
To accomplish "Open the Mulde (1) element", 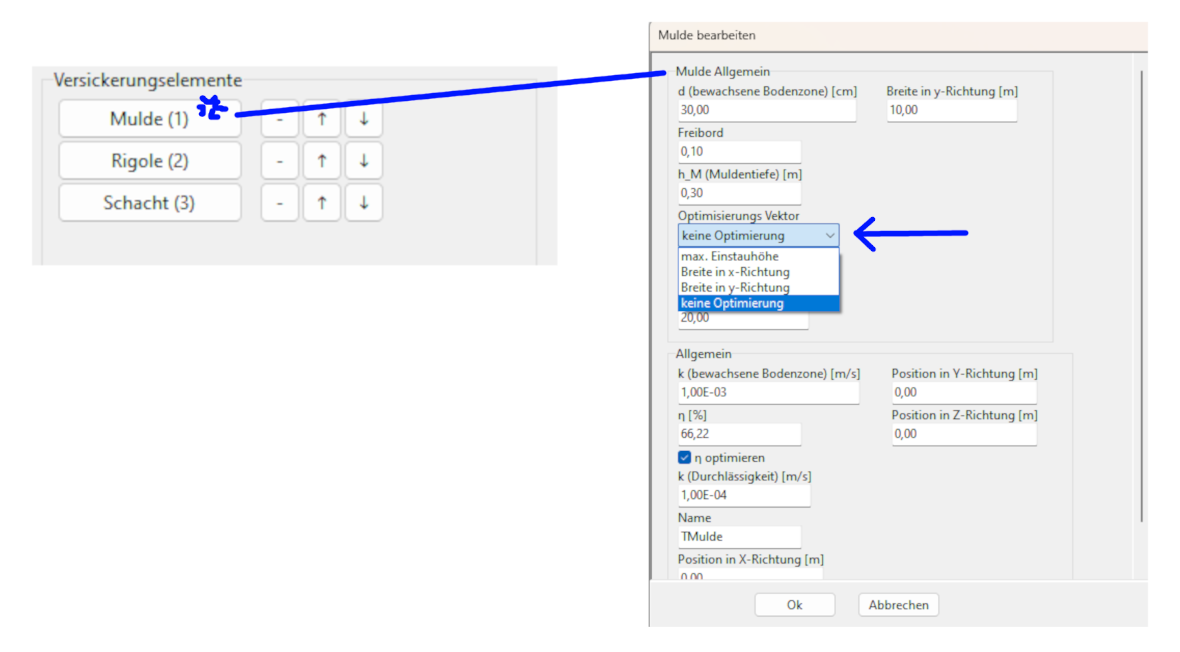I will pyautogui.click(x=149, y=119).
